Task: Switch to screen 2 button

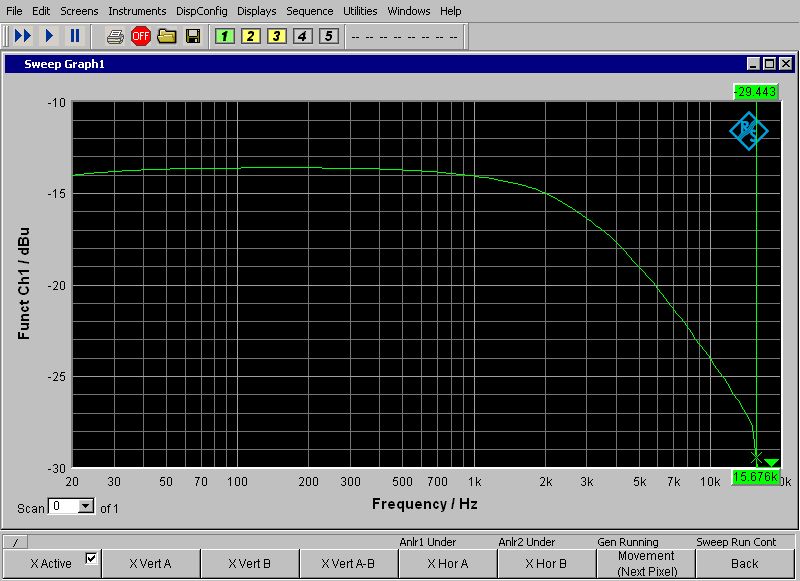Action: 251,36
